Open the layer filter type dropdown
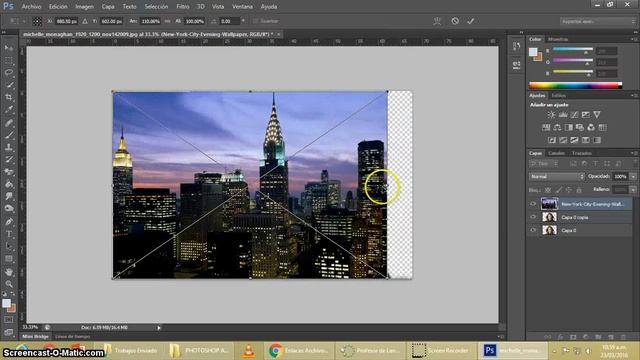 543,164
